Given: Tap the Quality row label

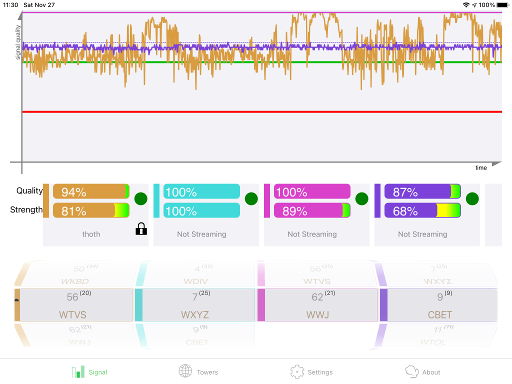Looking at the screenshot, I should click(29, 191).
